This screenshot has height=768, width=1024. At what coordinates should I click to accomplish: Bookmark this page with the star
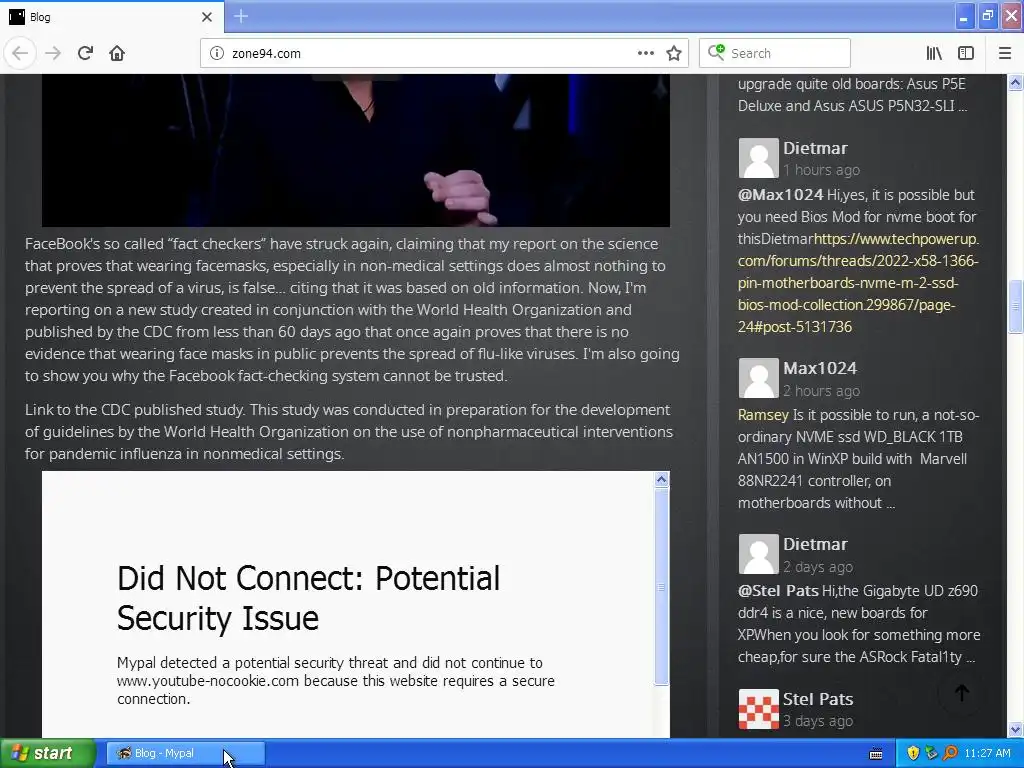pos(674,53)
